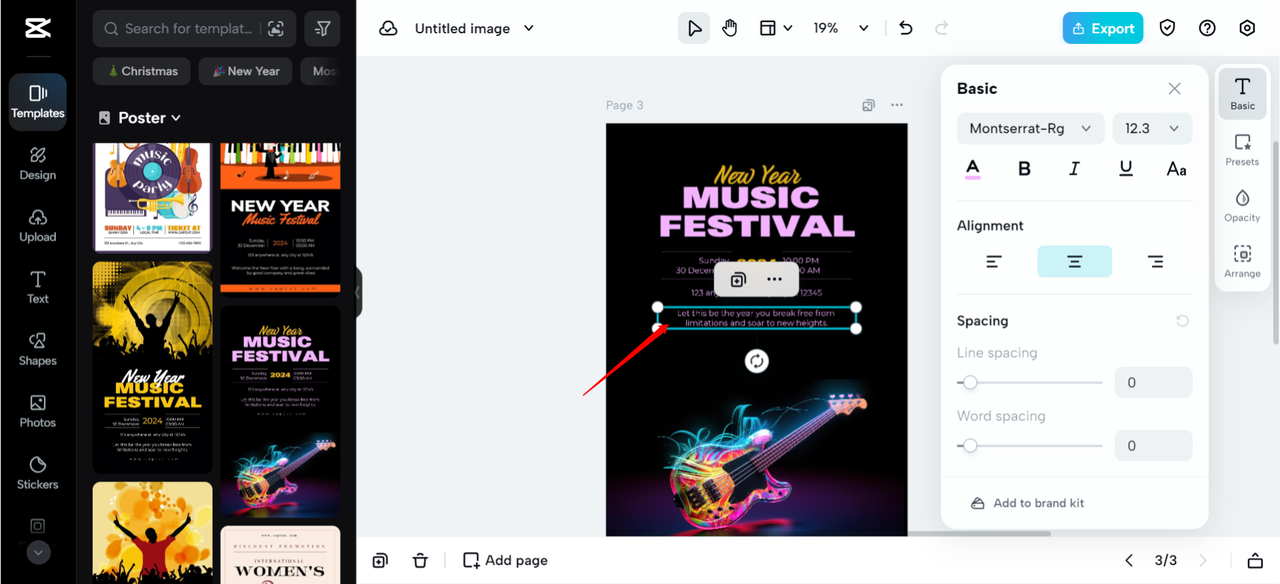Open the Montserrat-Rg font dropdown
The height and width of the screenshot is (584, 1280).
tap(1031, 128)
